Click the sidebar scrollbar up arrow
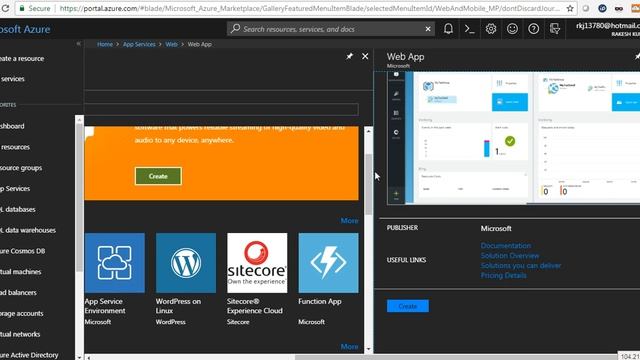Viewport: 640px width, 360px height. pyautogui.click(x=79, y=120)
